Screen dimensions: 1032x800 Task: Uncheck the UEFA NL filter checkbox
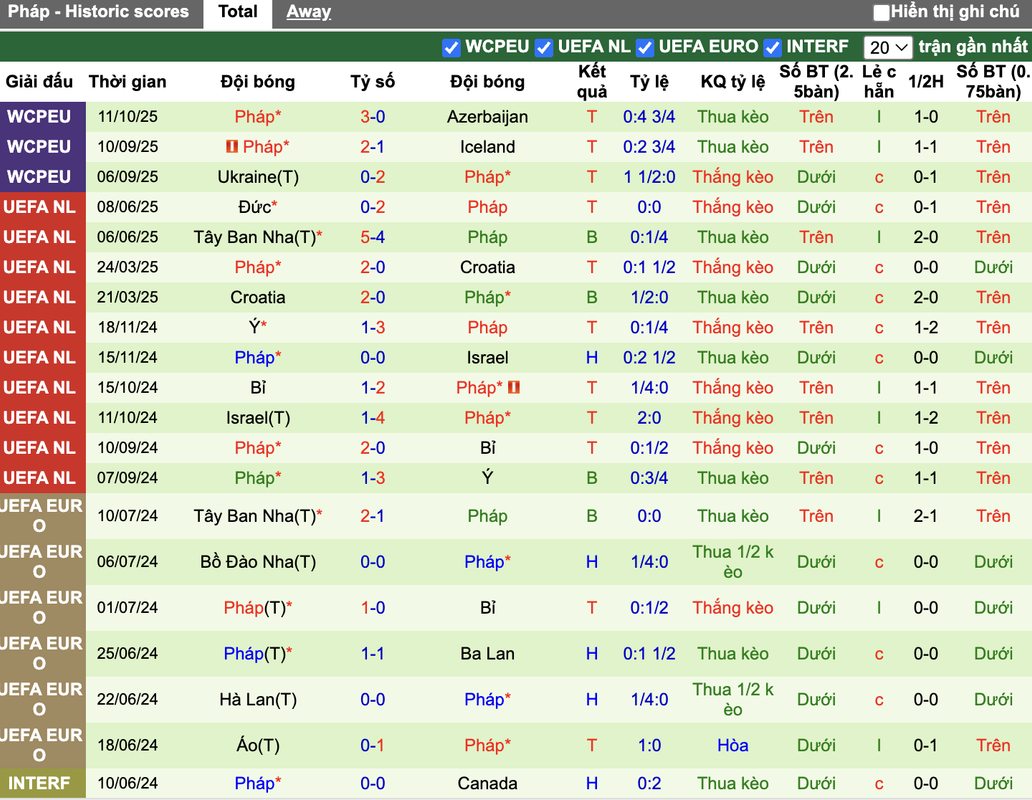pos(544,47)
